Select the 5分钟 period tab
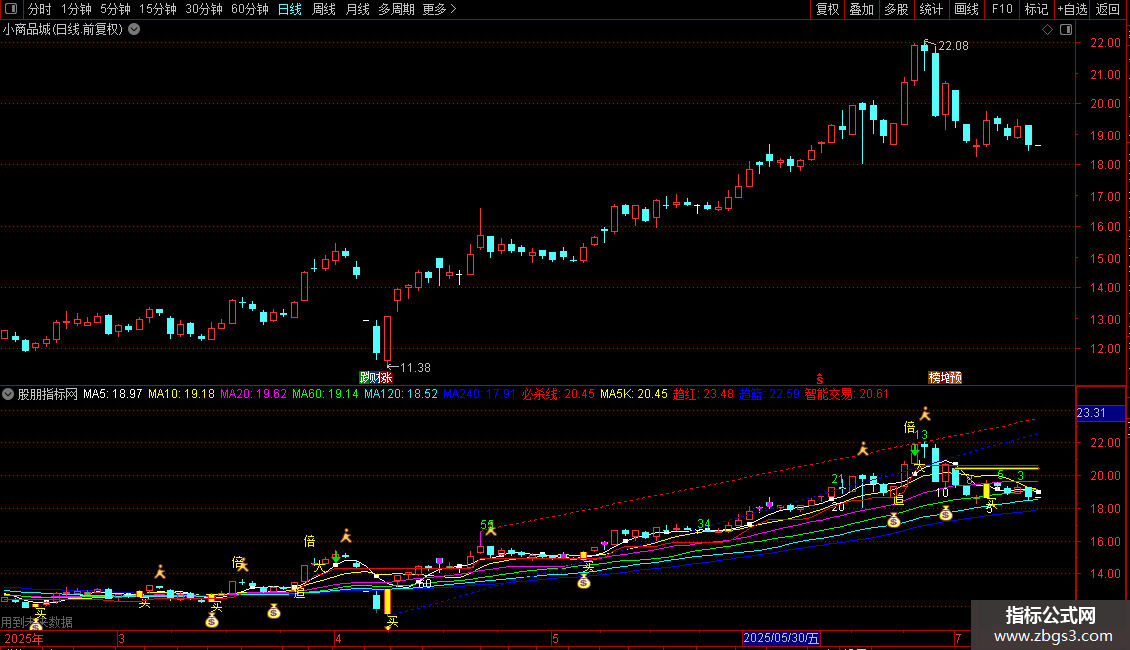This screenshot has height=650, width=1130. coord(115,9)
